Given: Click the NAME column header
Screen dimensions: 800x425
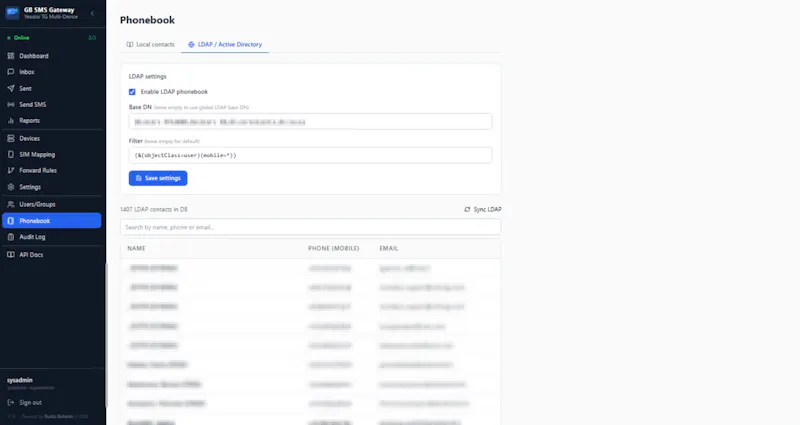Looking at the screenshot, I should point(136,248).
